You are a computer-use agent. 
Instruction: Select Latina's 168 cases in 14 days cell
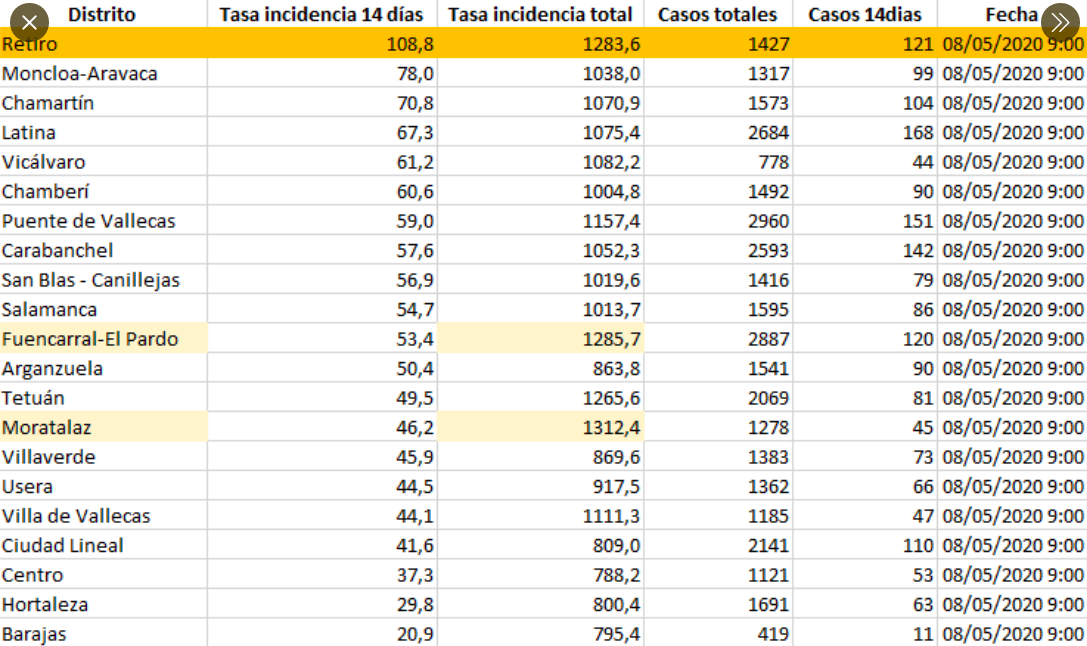pyautogui.click(x=865, y=132)
